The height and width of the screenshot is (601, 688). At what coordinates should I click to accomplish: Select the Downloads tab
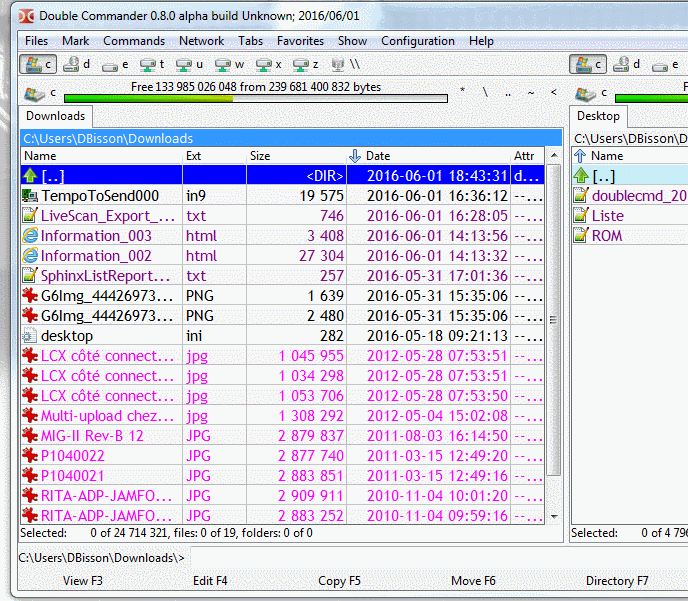coord(56,116)
